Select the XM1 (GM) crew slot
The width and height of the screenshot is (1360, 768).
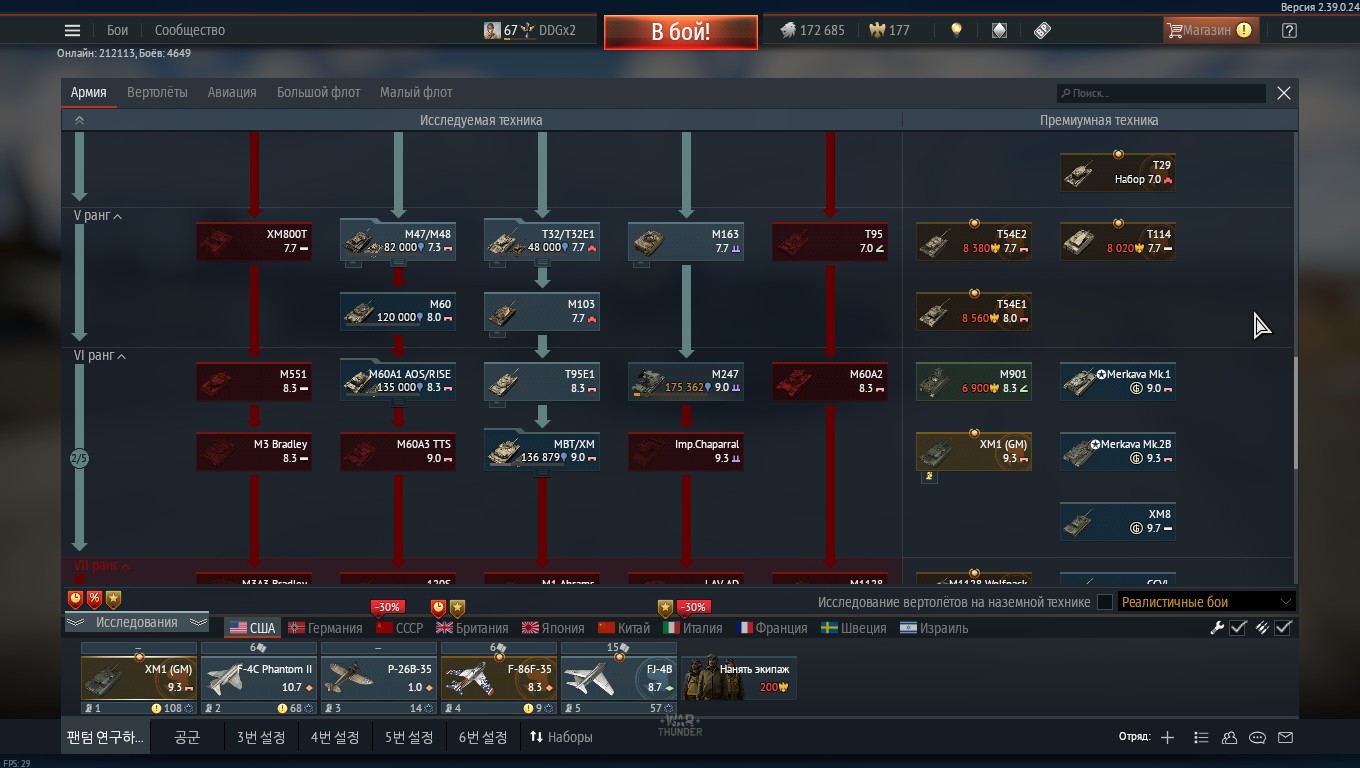pos(138,677)
